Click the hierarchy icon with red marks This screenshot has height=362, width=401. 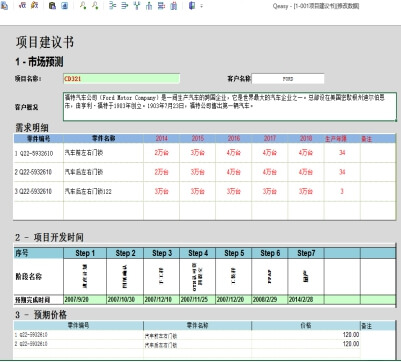click(161, 6)
